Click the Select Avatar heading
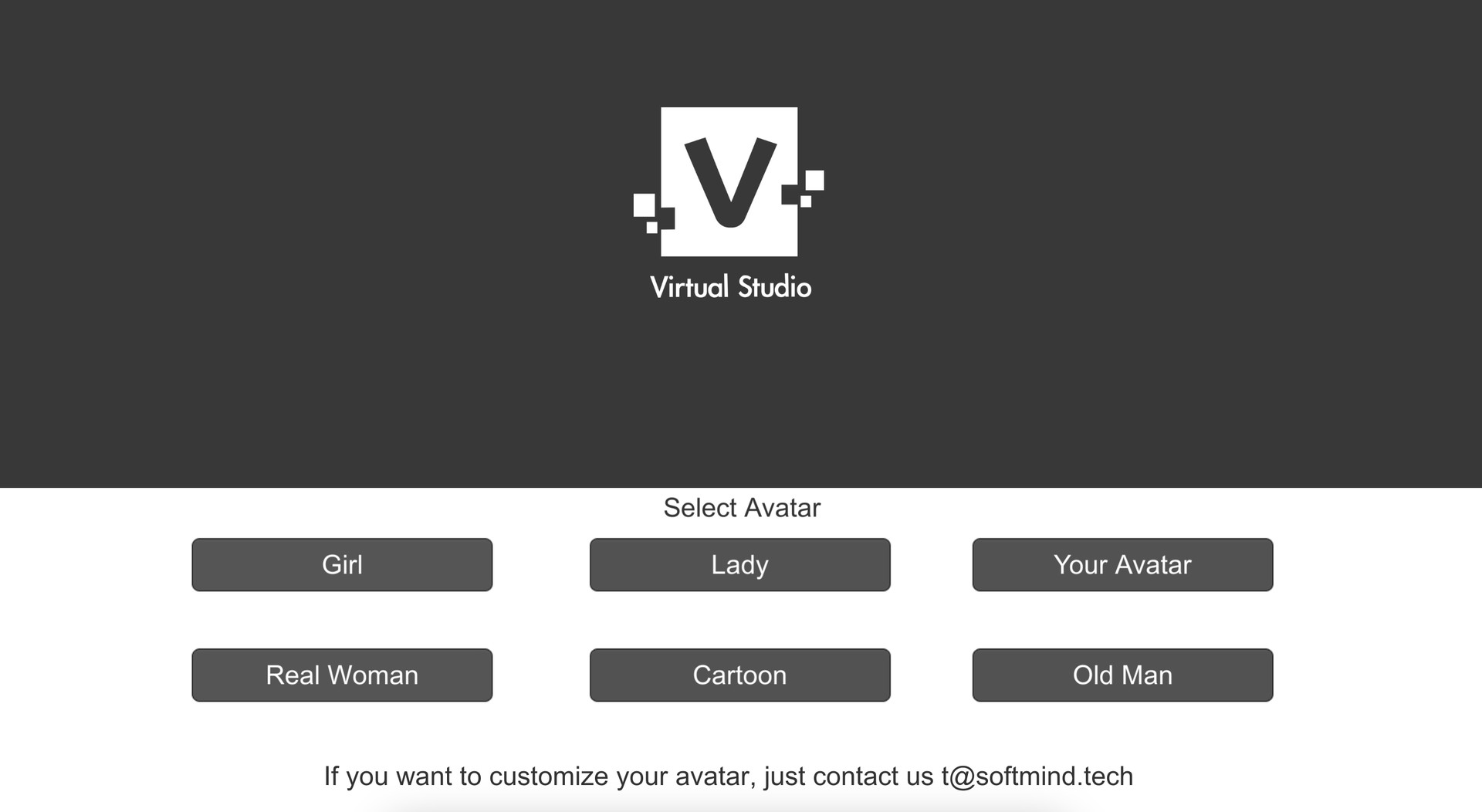Screen dimensions: 1482x812 741,508
